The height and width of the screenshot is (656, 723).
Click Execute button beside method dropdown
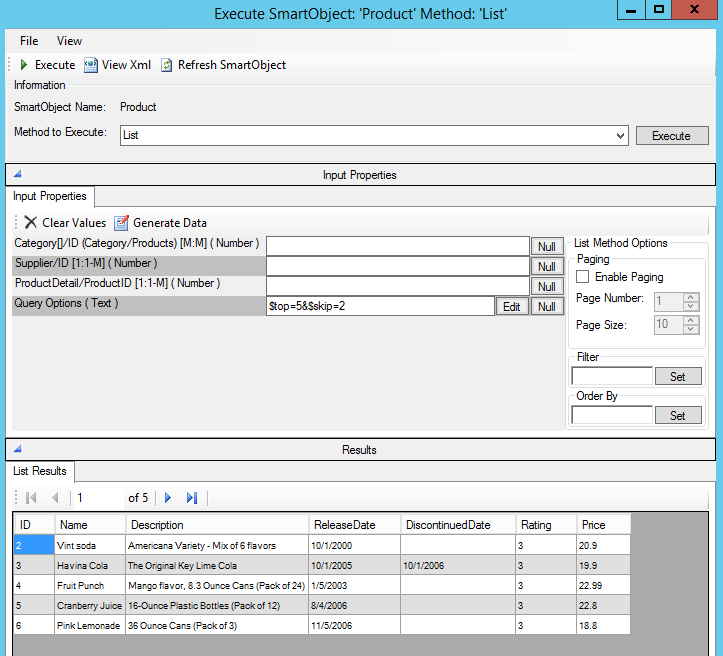coord(671,136)
